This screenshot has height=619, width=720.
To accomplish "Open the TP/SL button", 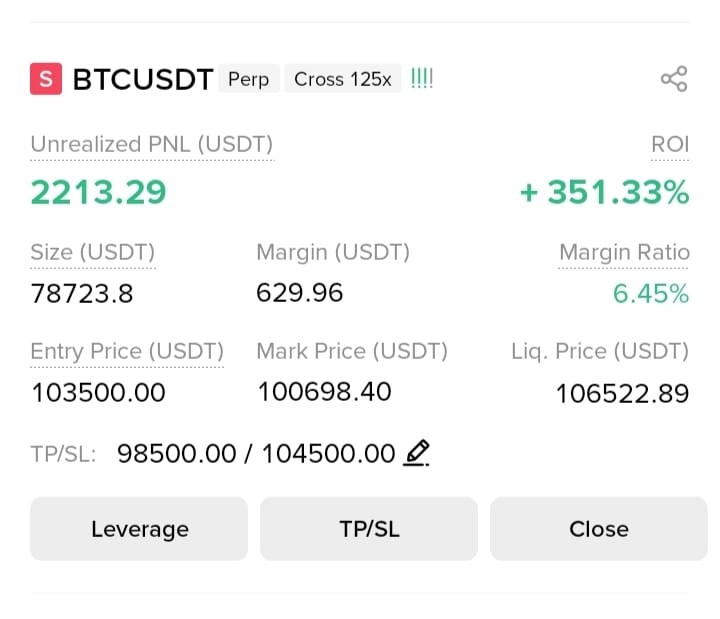I will (x=369, y=529).
